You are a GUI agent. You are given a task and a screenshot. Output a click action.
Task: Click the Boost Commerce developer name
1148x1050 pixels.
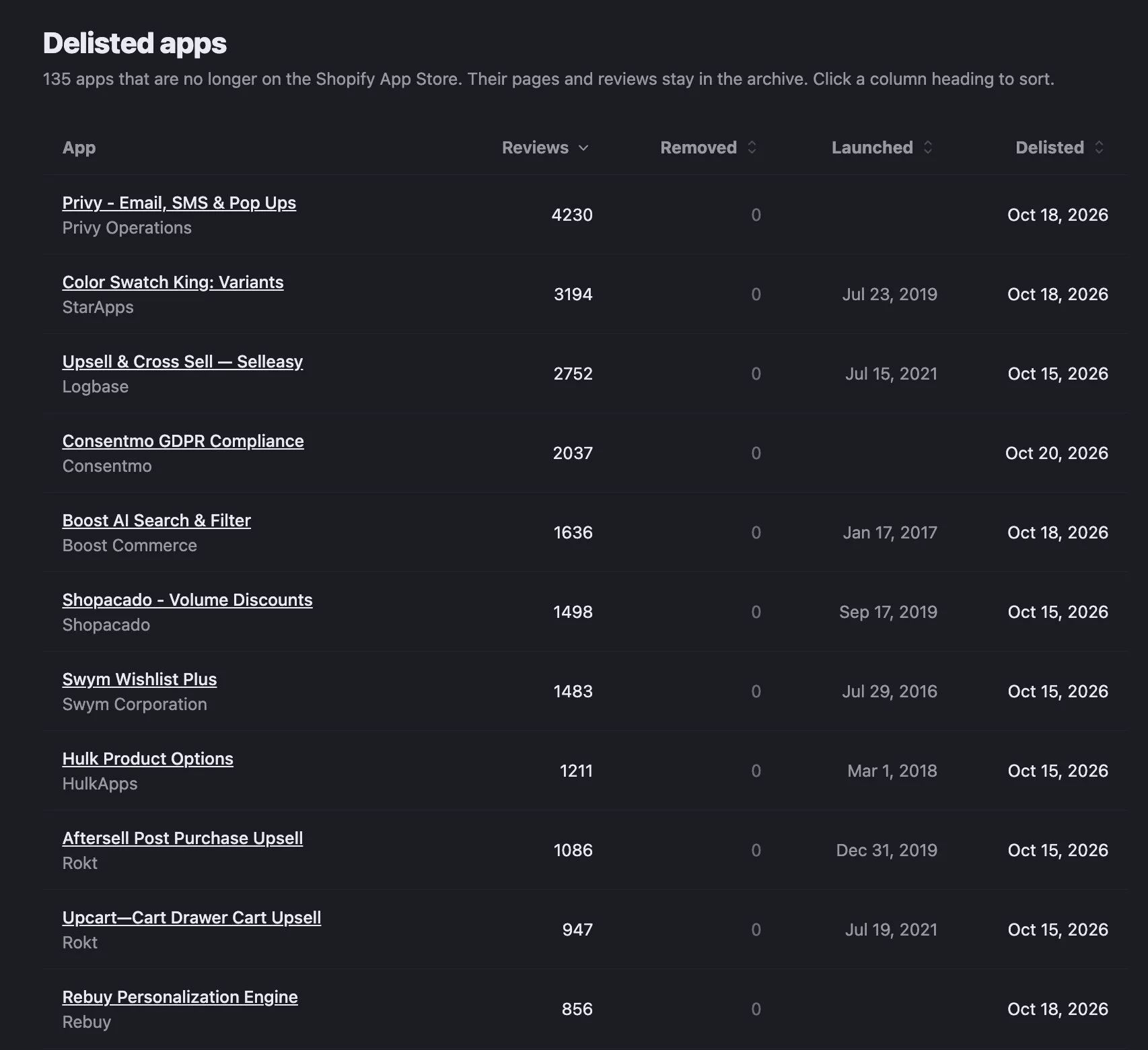pos(129,546)
